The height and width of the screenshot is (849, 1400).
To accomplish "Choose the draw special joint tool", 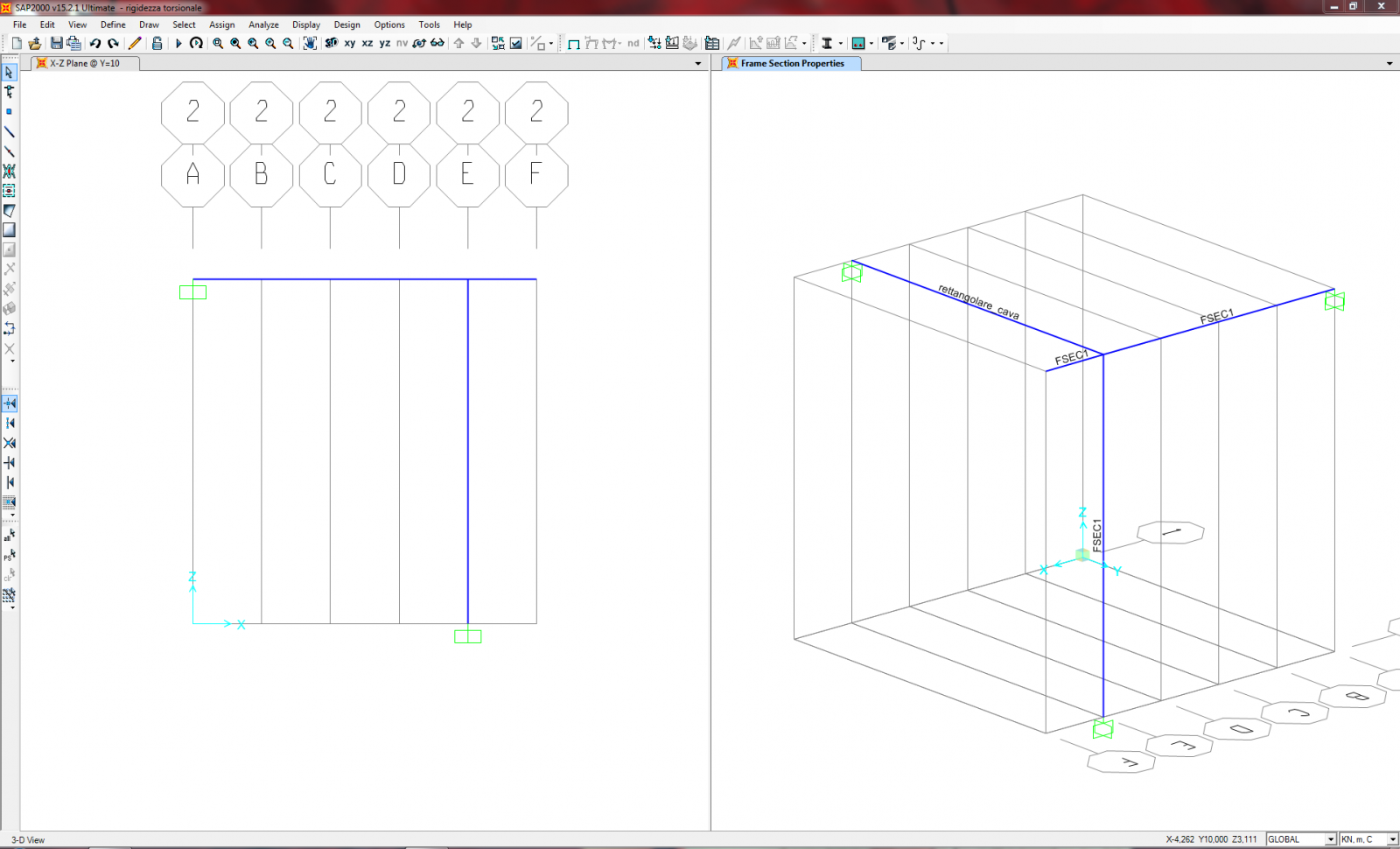I will [9, 112].
